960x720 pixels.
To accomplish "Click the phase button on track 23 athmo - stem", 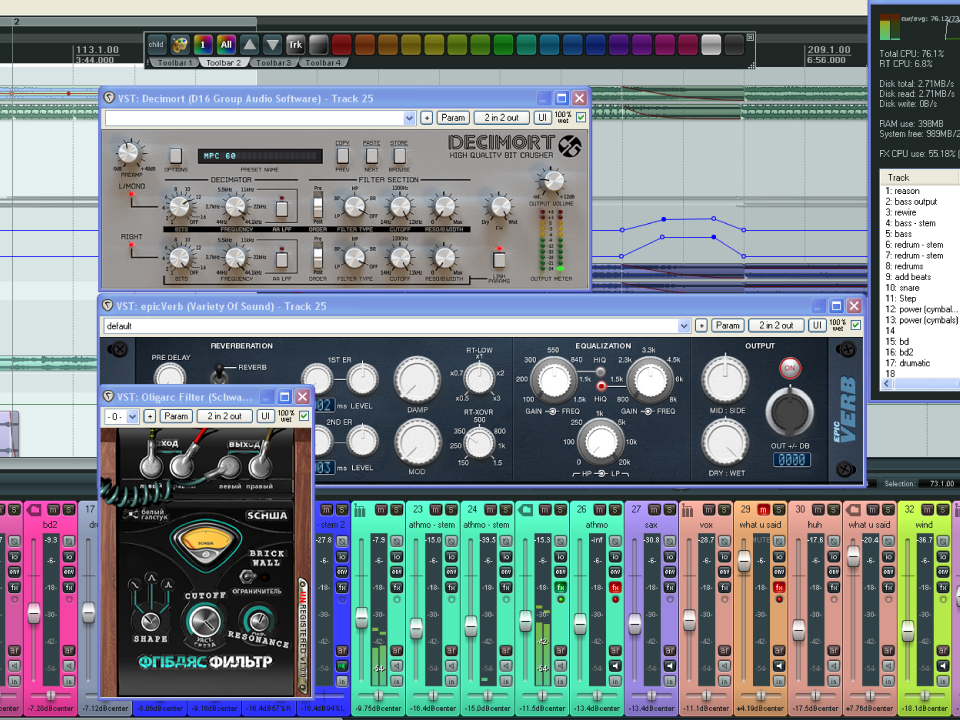I will [451, 541].
